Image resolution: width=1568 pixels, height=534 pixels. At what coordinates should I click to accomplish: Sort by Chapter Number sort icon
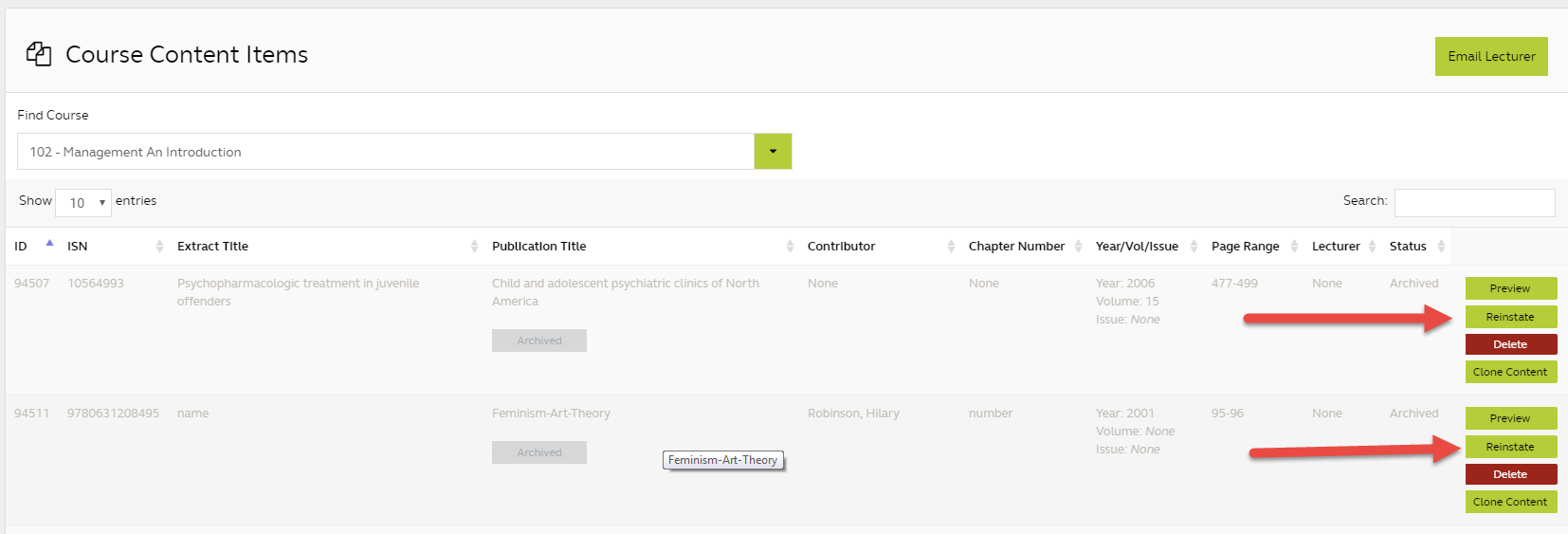click(x=1078, y=247)
